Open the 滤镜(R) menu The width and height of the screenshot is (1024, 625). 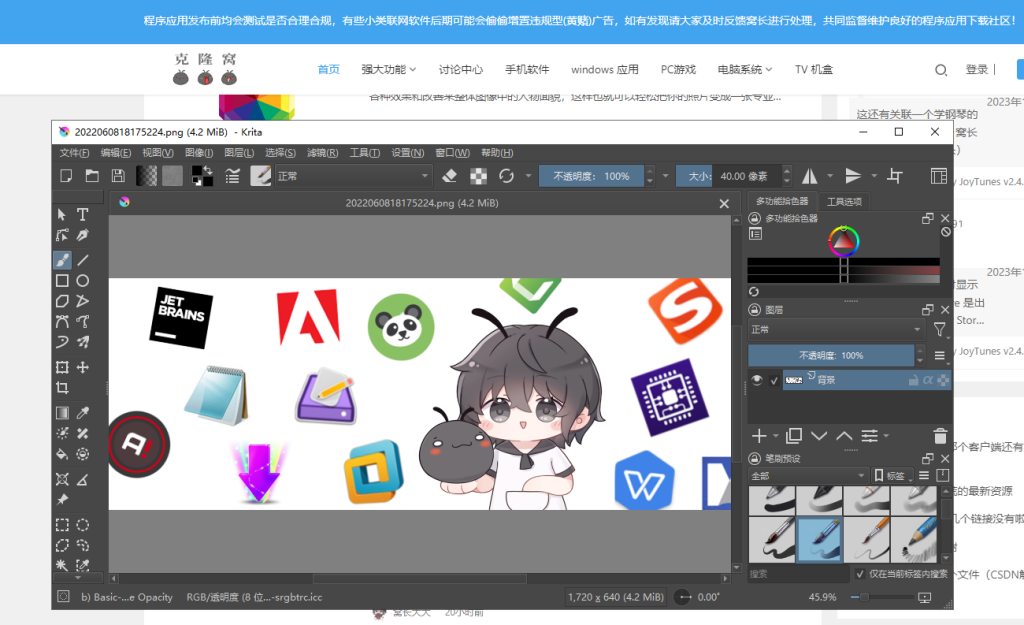(323, 153)
